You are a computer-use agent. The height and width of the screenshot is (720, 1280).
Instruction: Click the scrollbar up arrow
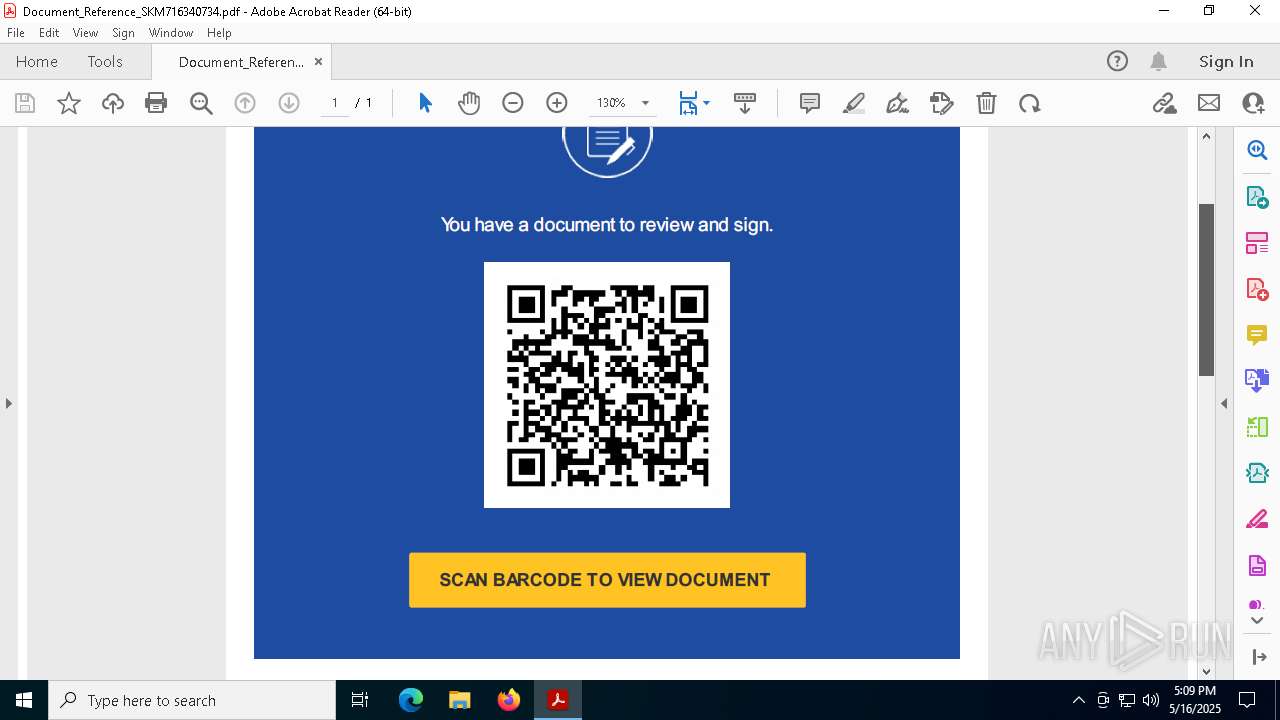tap(1206, 136)
